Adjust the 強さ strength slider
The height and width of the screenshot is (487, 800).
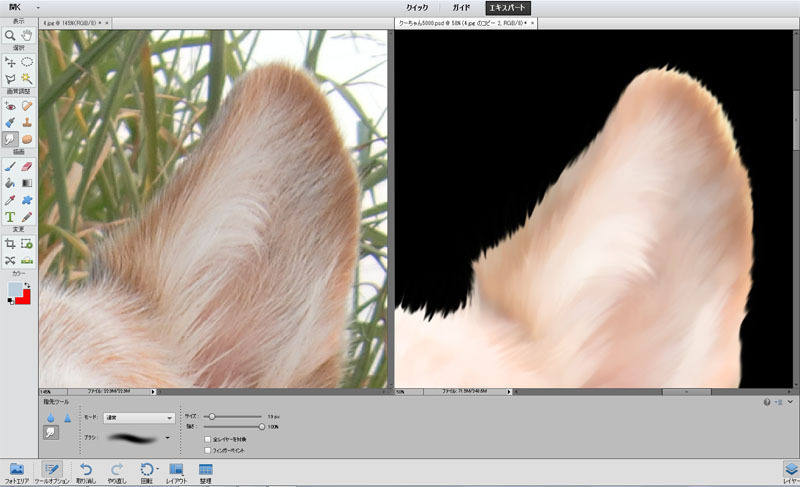pyautogui.click(x=233, y=427)
